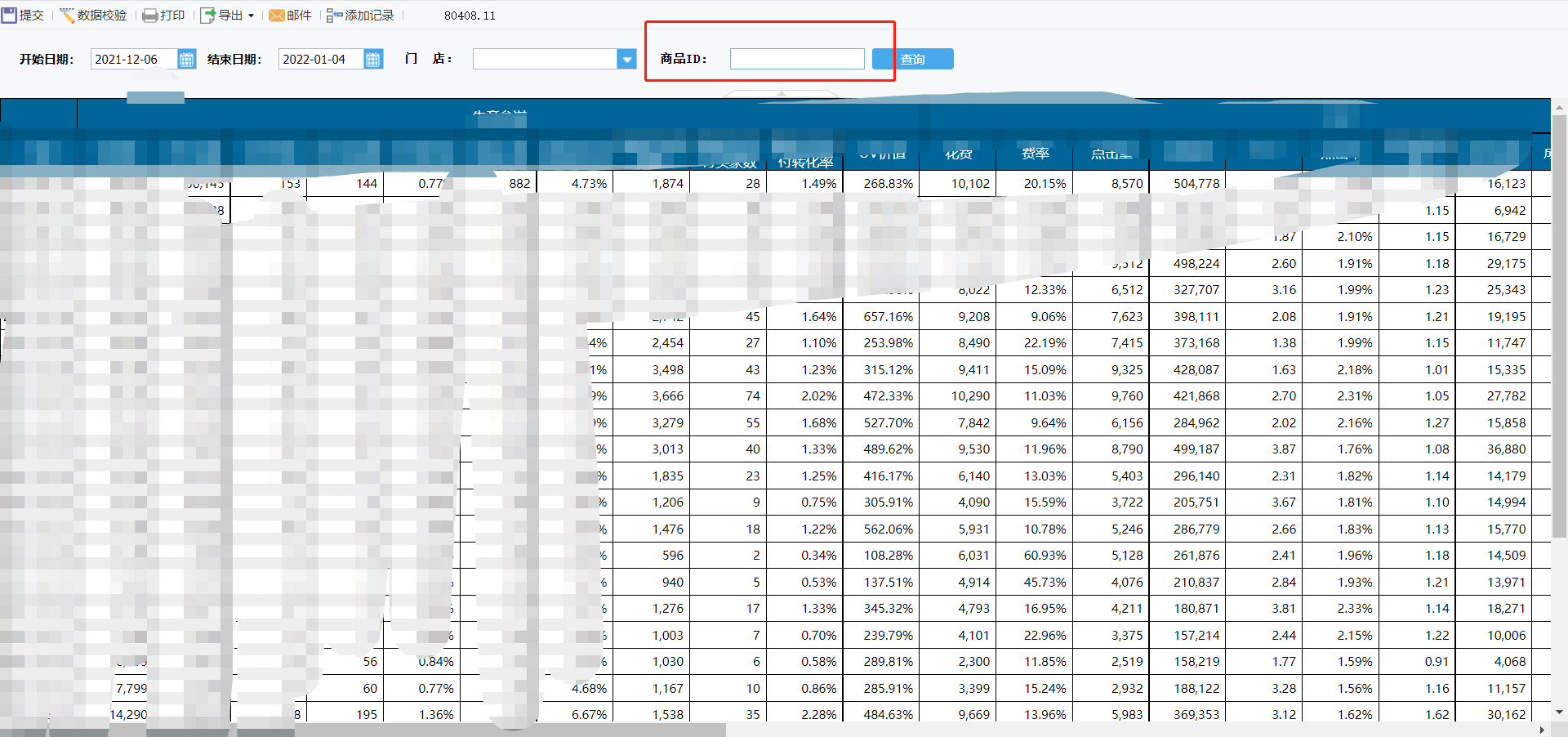Select the cell 10,102
Viewport: 1568px width, 737px height.
click(x=970, y=184)
